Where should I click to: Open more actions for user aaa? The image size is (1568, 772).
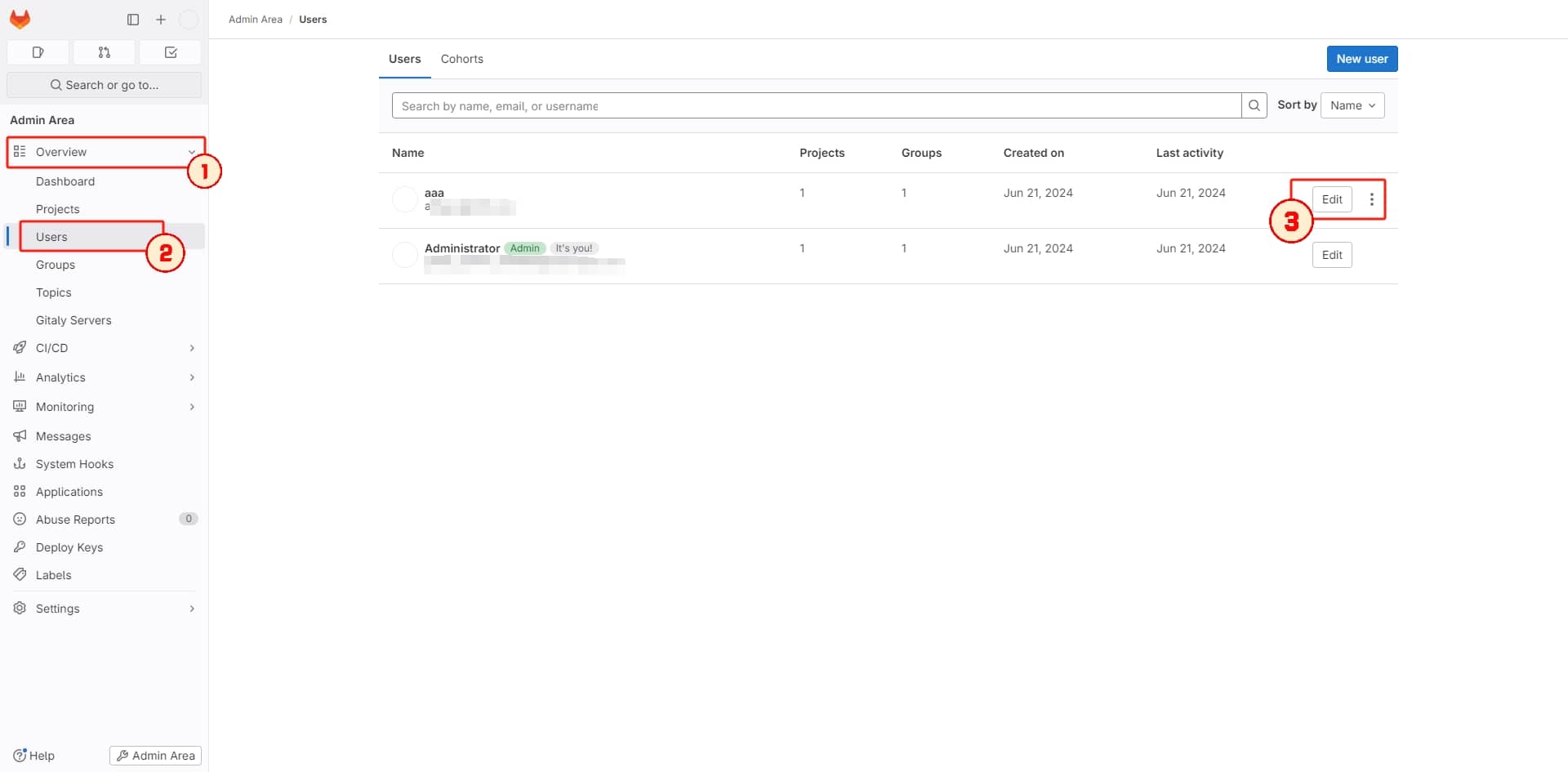1371,199
